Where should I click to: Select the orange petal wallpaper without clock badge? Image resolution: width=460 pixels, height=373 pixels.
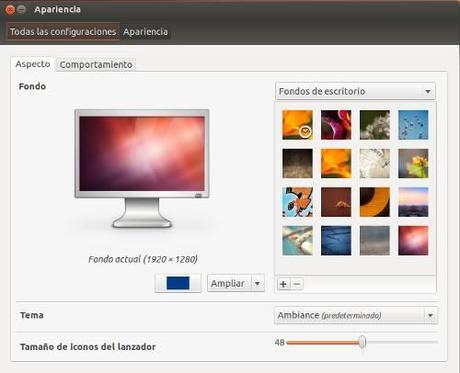coord(336,163)
